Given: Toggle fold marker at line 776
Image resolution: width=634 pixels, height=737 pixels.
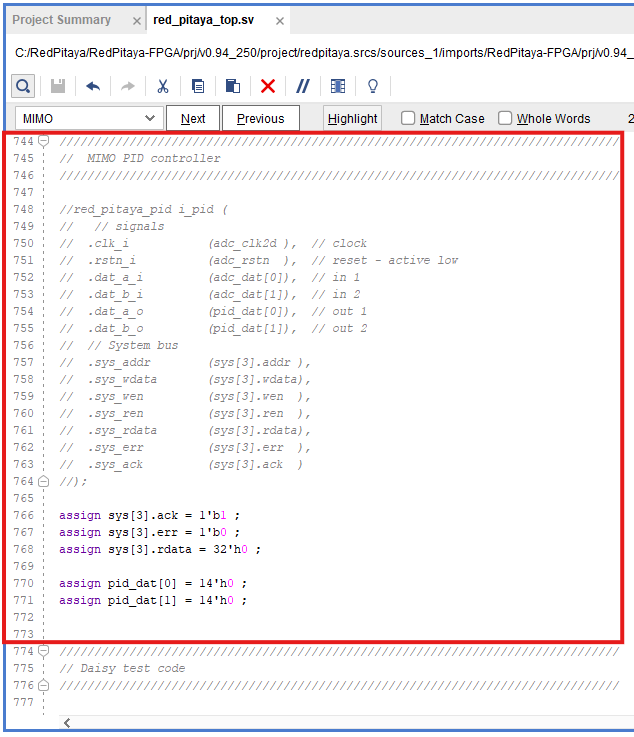Looking at the screenshot, I should click(x=43, y=685).
